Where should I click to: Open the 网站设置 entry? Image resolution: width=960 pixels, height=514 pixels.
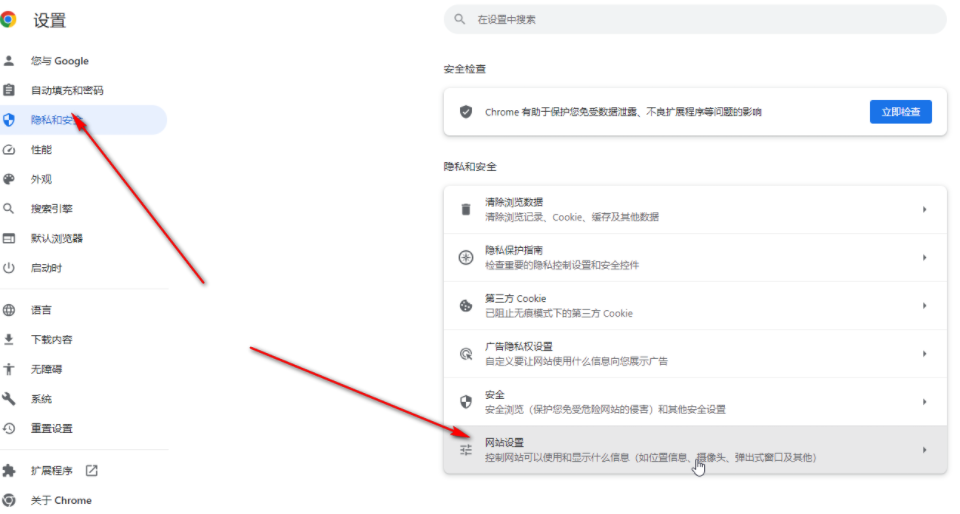[x=695, y=450]
